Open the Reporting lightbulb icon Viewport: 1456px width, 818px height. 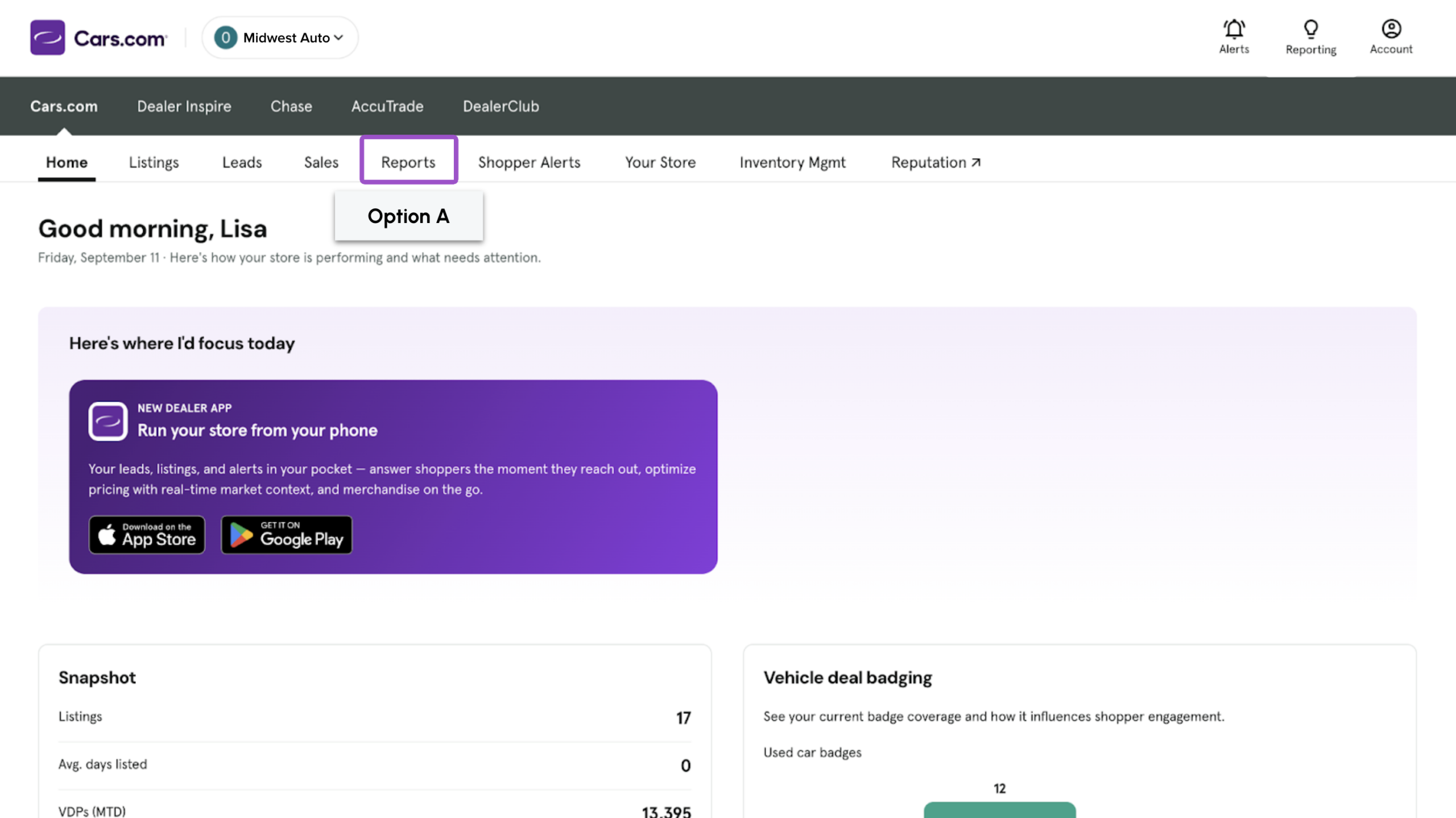click(1311, 28)
